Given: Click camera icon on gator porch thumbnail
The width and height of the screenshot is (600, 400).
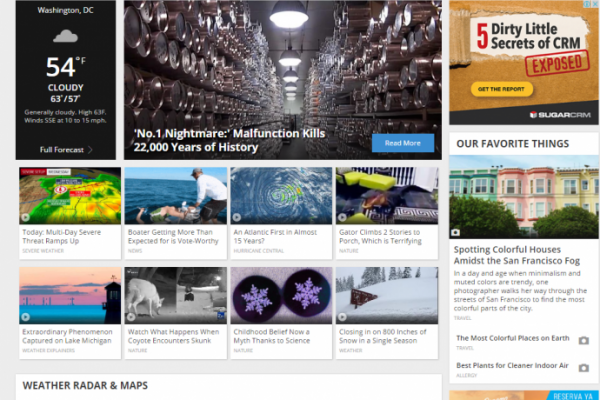Looking at the screenshot, I should (343, 217).
